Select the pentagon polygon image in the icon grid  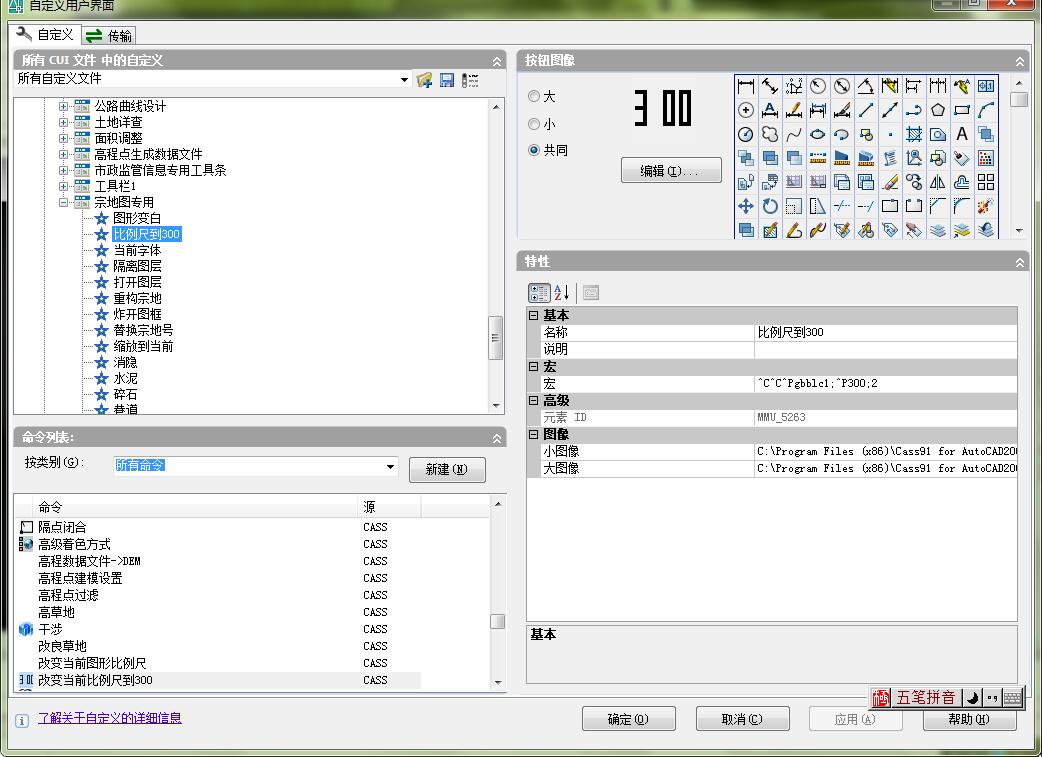point(938,110)
